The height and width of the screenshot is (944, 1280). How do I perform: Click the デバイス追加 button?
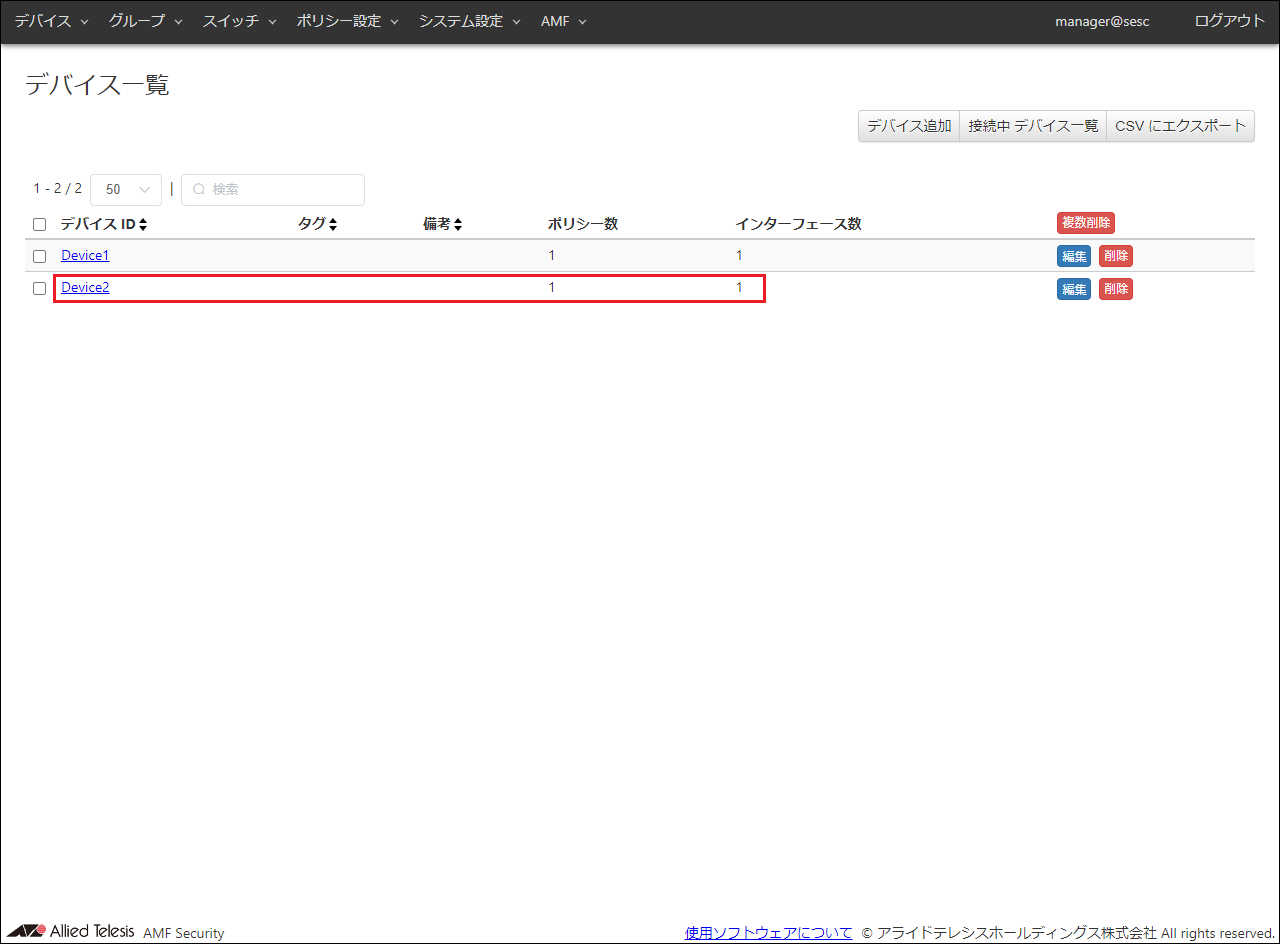(x=909, y=126)
